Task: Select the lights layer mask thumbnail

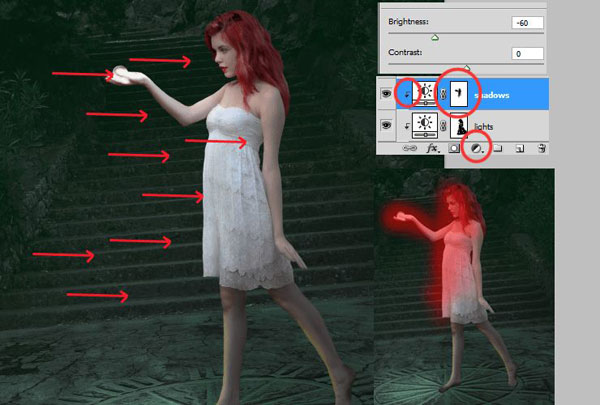Action: (x=459, y=126)
